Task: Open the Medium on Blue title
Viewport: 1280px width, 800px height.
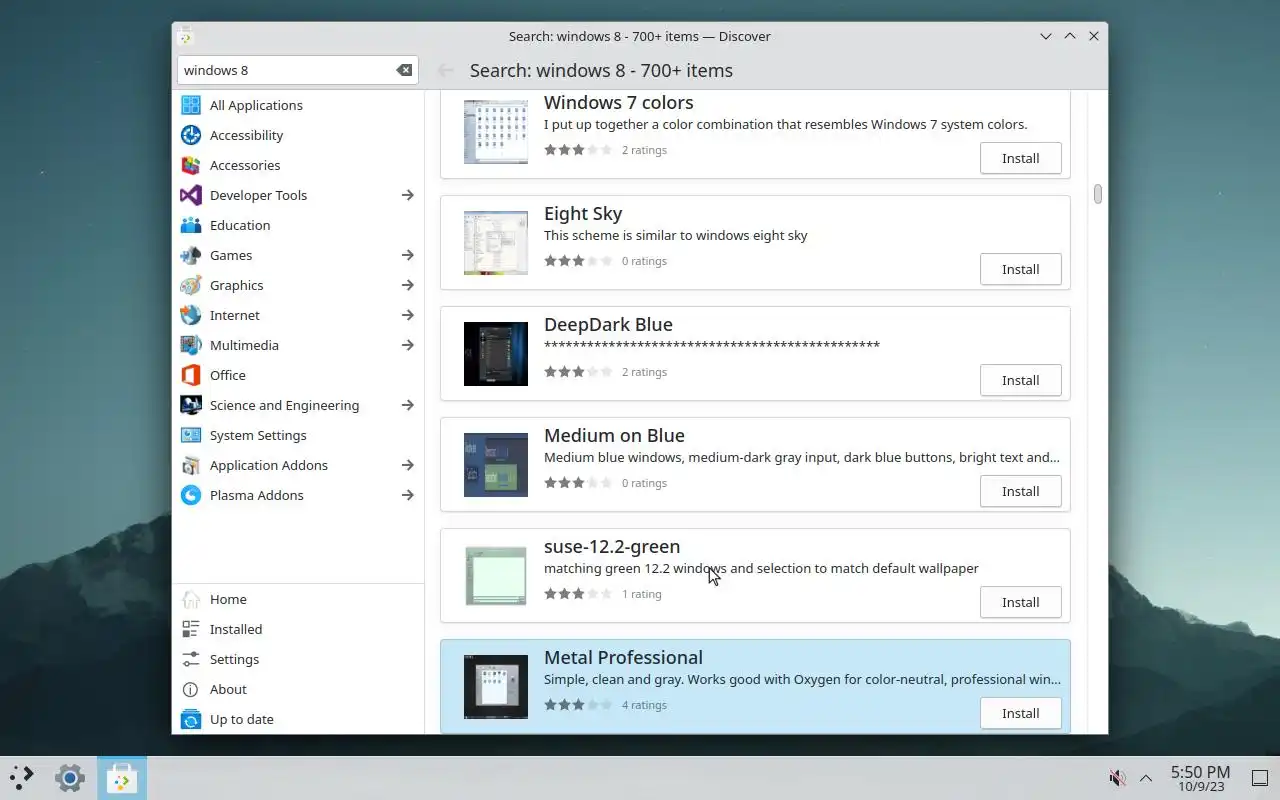Action: pyautogui.click(x=614, y=436)
